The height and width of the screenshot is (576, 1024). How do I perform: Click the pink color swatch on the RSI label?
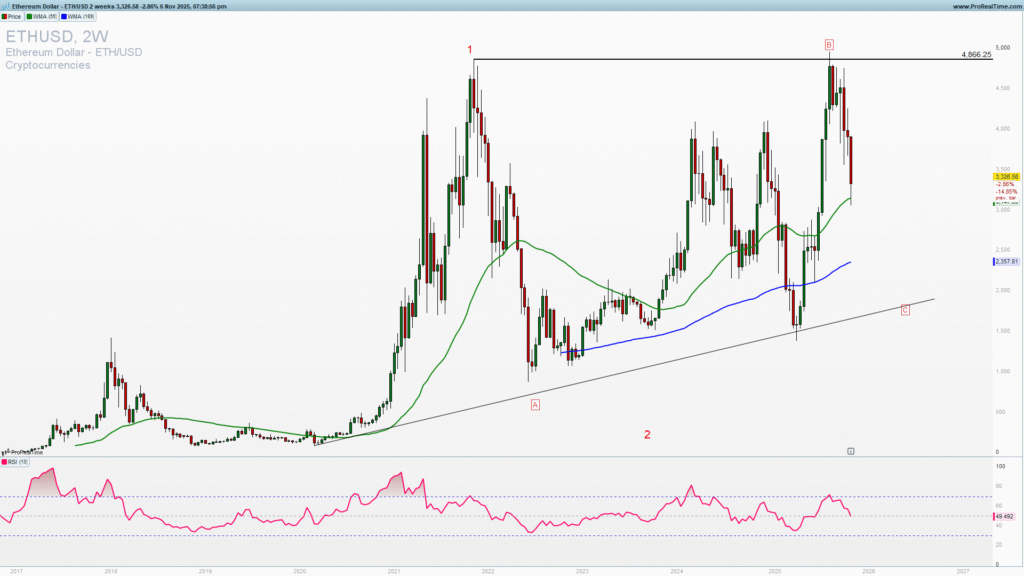[5, 462]
